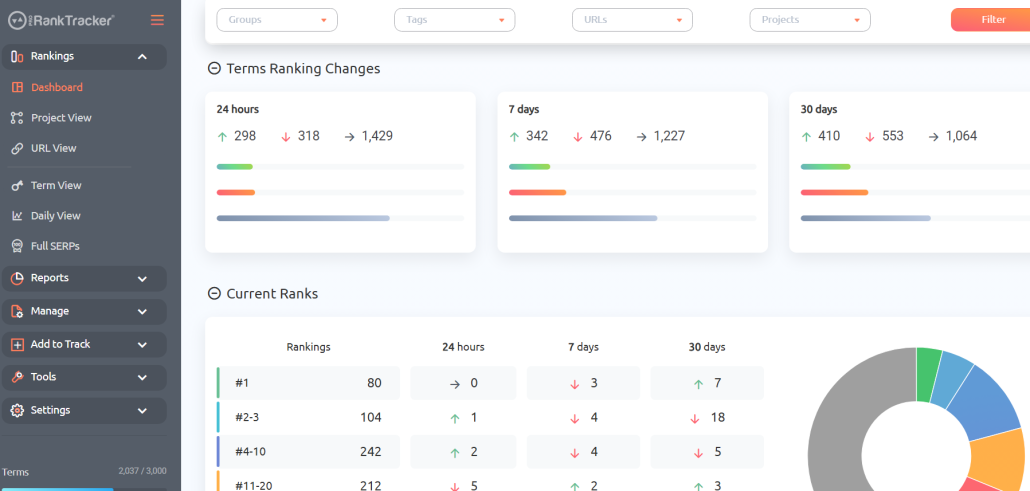Image resolution: width=1030 pixels, height=491 pixels.
Task: Click the 24 hours green up progress bar
Action: pyautogui.click(x=235, y=167)
